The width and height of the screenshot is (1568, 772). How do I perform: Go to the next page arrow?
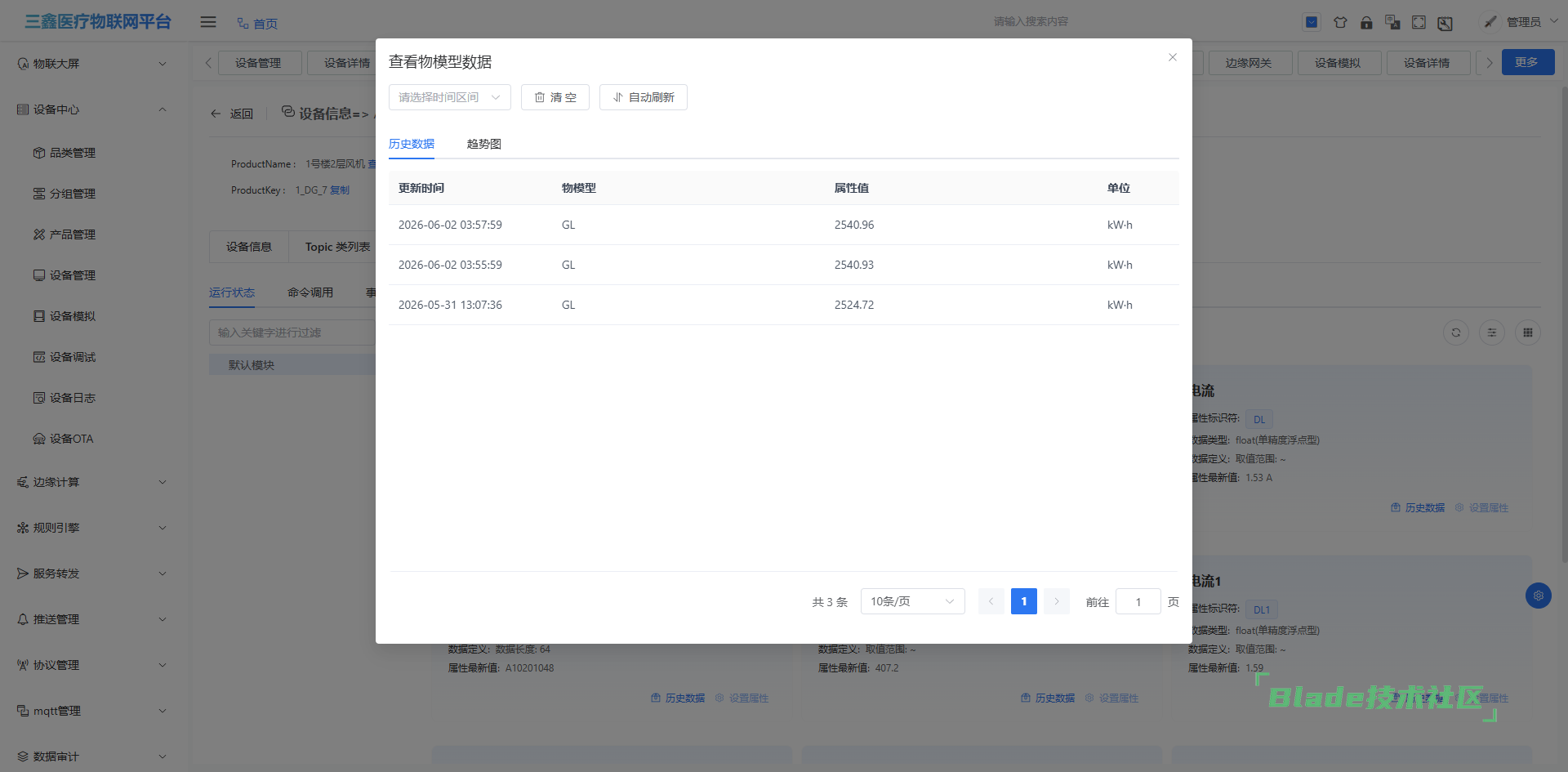[x=1057, y=601]
